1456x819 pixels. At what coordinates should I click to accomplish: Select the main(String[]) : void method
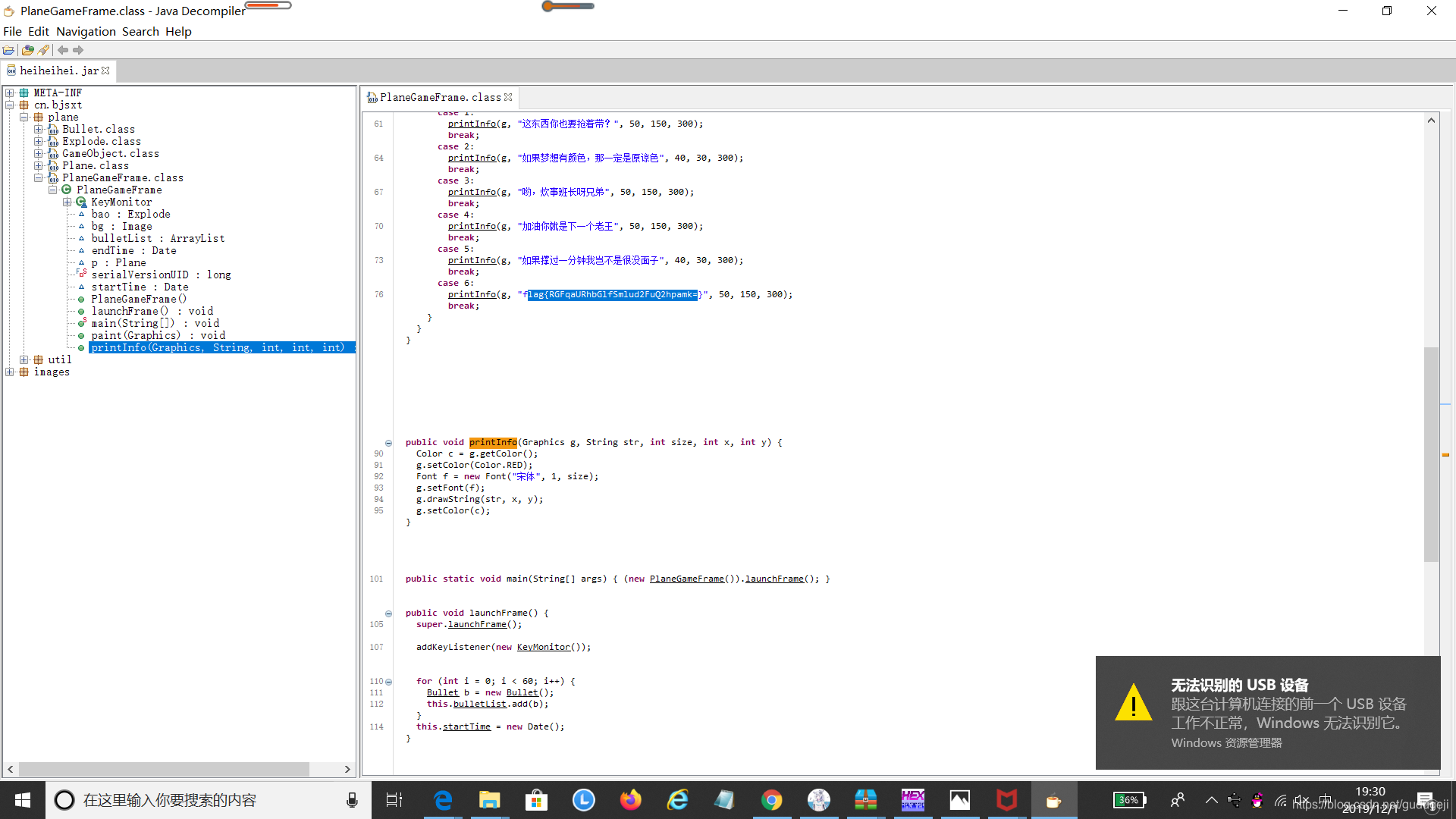(155, 323)
